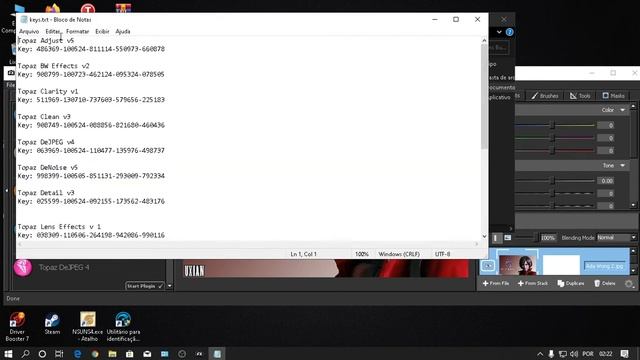This screenshot has height=360, width=640.
Task: Open Cortana circle on taskbar
Action: pos(42,353)
